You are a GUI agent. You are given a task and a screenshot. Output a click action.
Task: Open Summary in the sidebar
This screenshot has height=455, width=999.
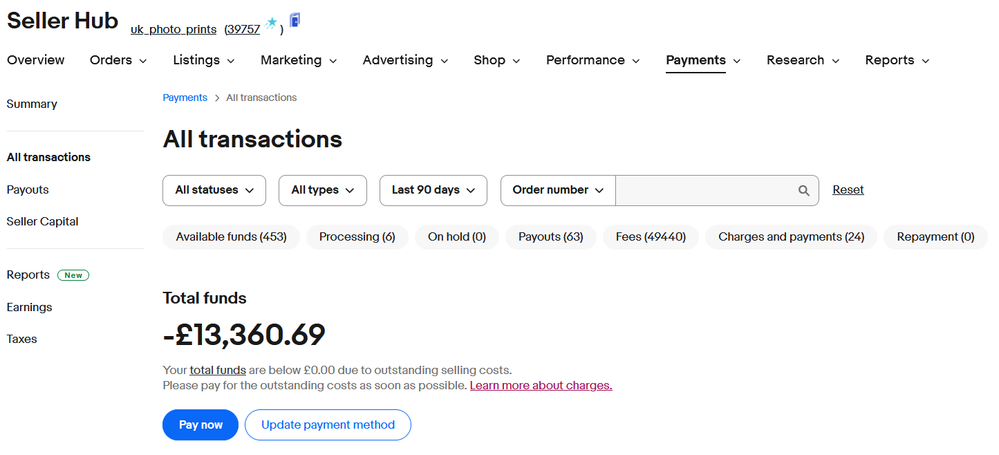coord(32,104)
